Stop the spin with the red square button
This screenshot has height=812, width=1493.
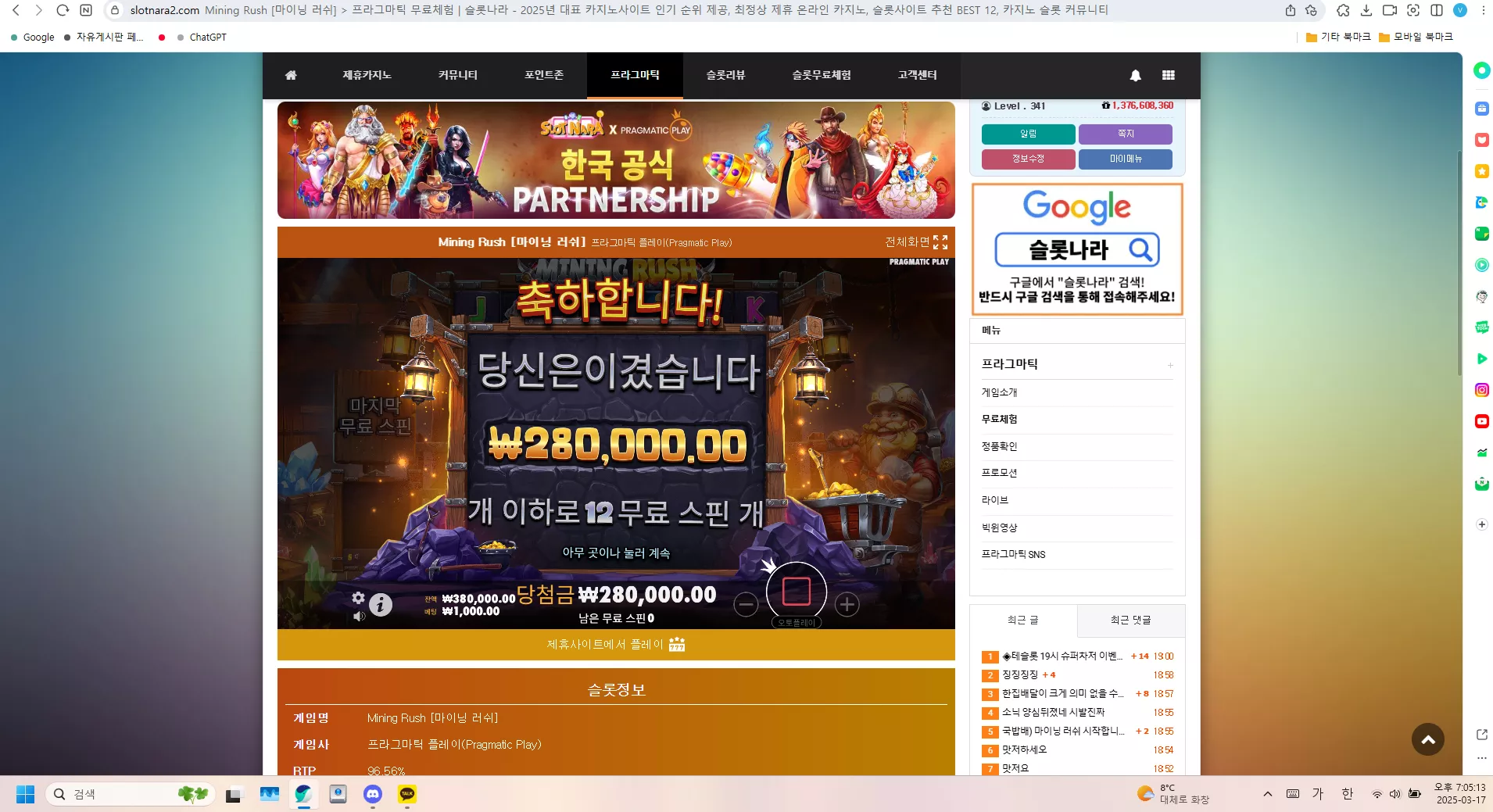[797, 592]
